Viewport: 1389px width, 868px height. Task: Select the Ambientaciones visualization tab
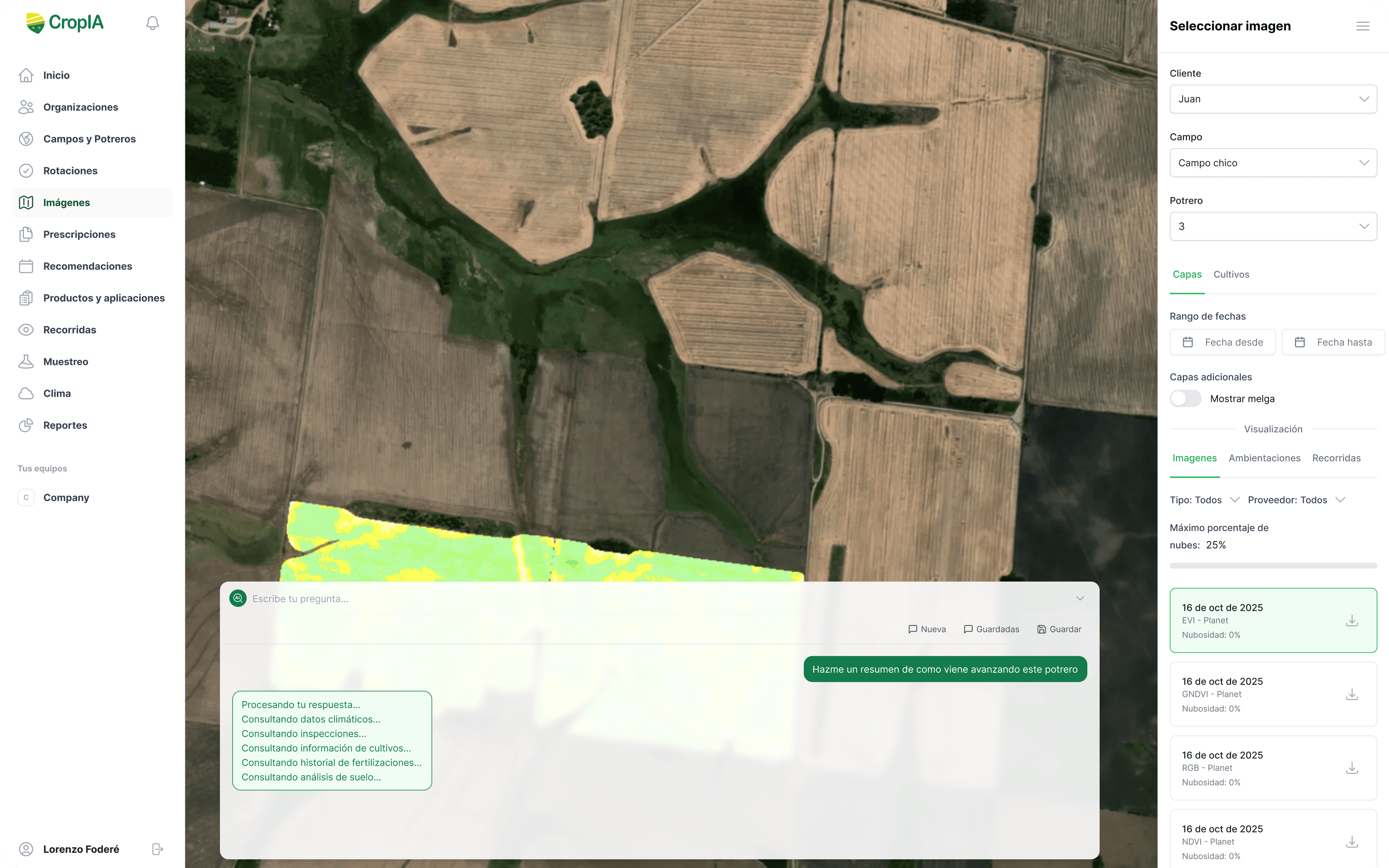(x=1265, y=458)
